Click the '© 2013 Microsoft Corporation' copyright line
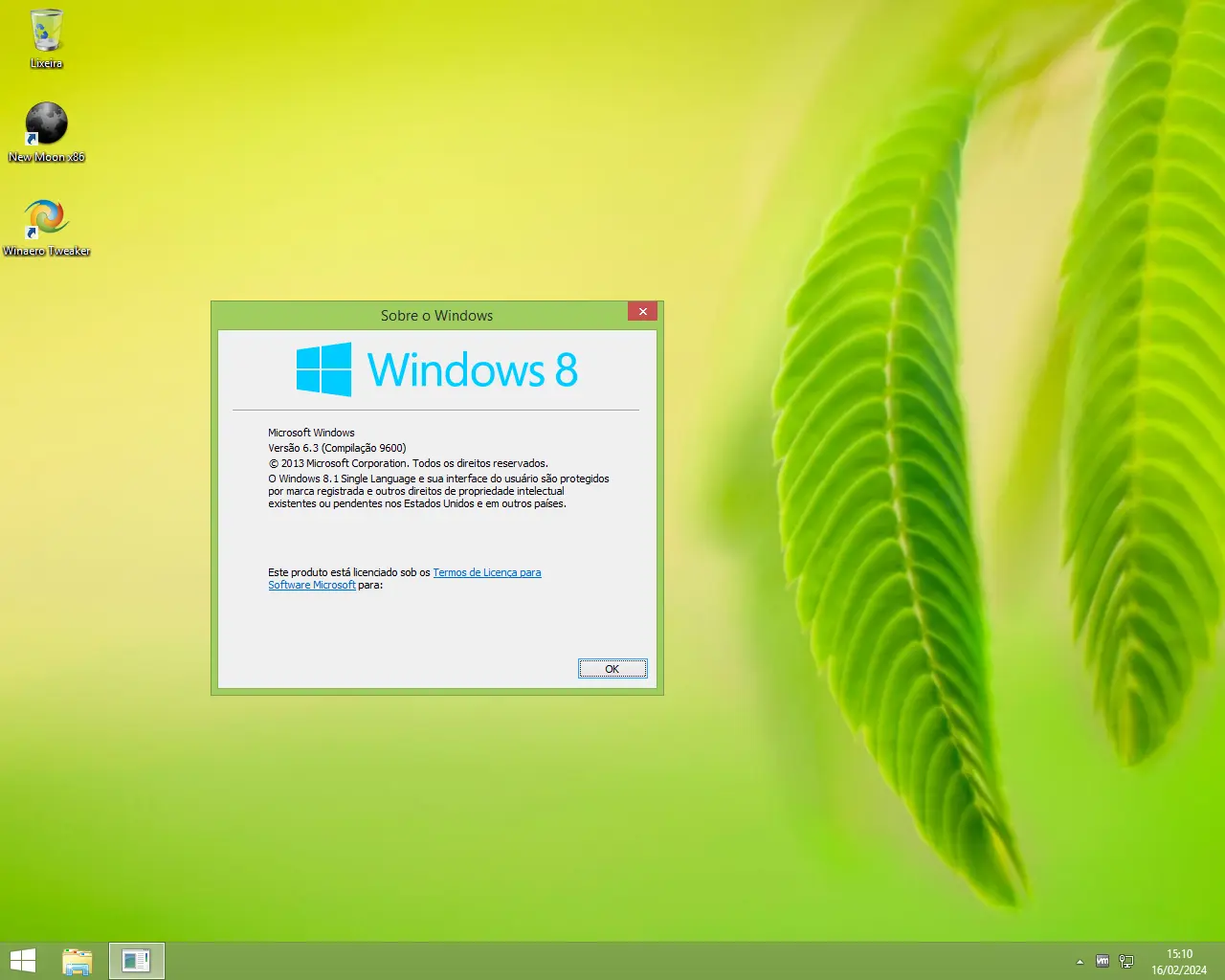 click(409, 463)
